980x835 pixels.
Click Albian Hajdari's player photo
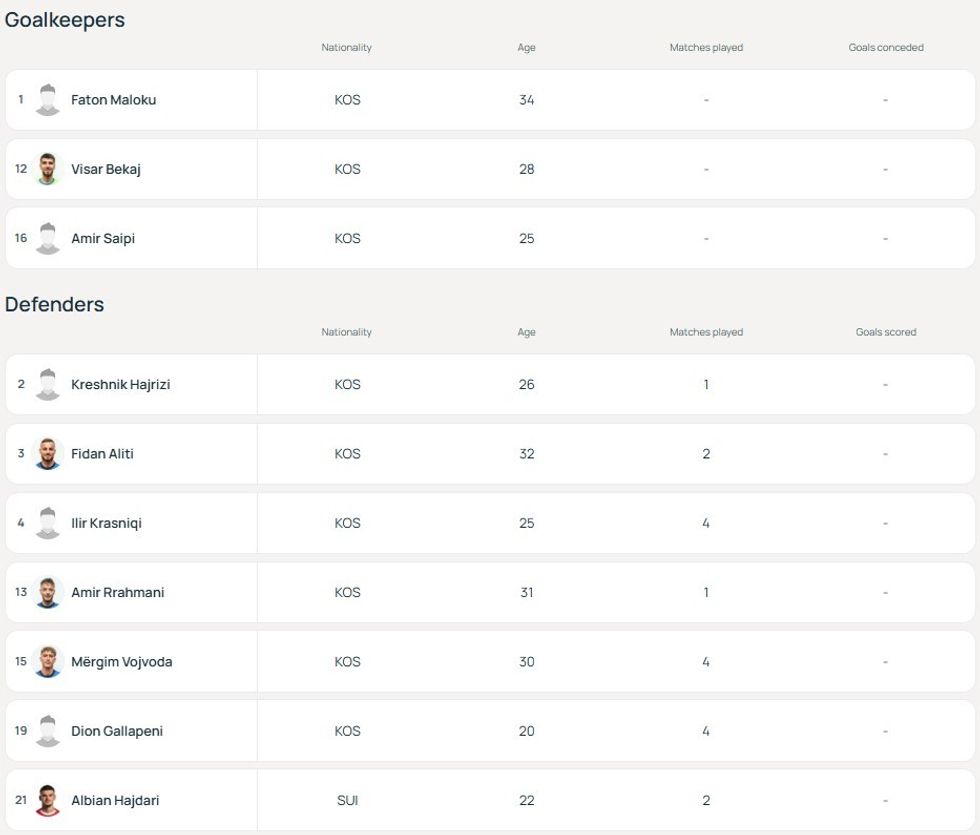(x=48, y=801)
